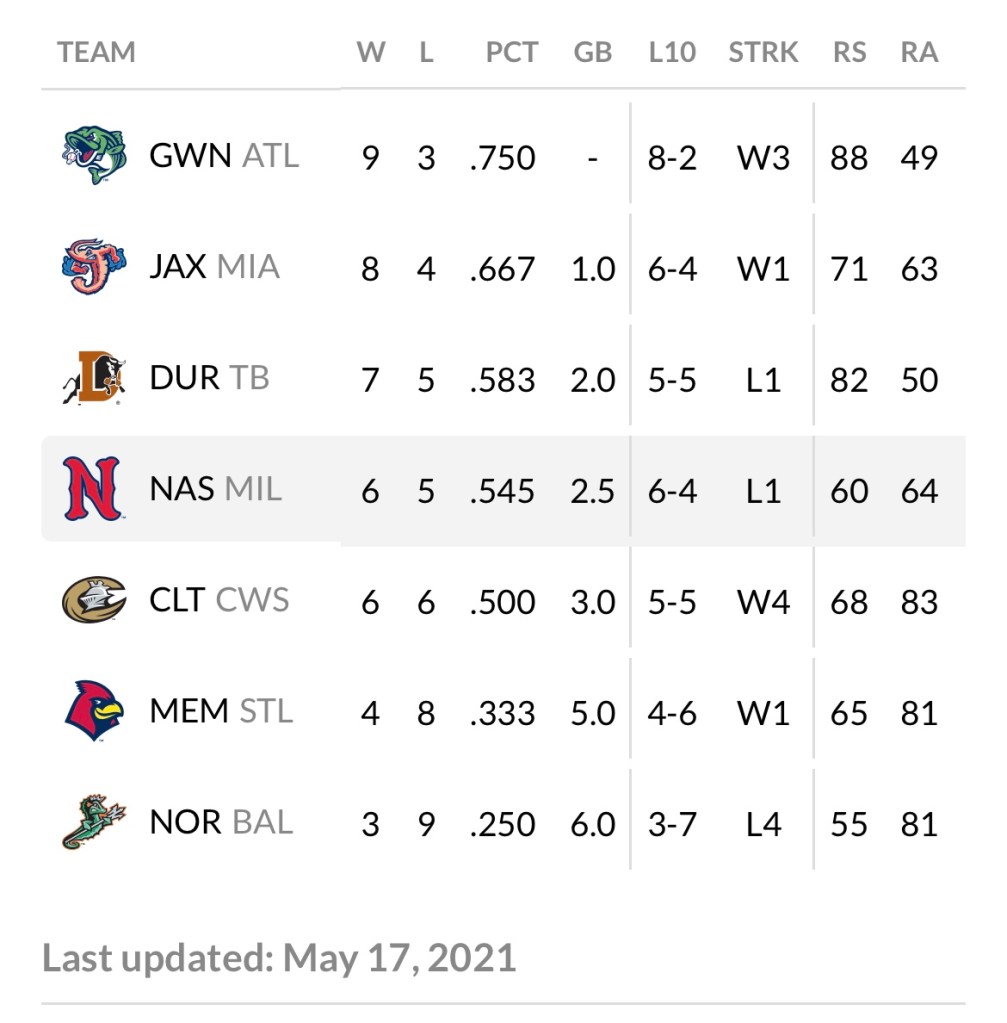The width and height of the screenshot is (1007, 1023).
Task: Sort by RS column header
Action: [849, 52]
